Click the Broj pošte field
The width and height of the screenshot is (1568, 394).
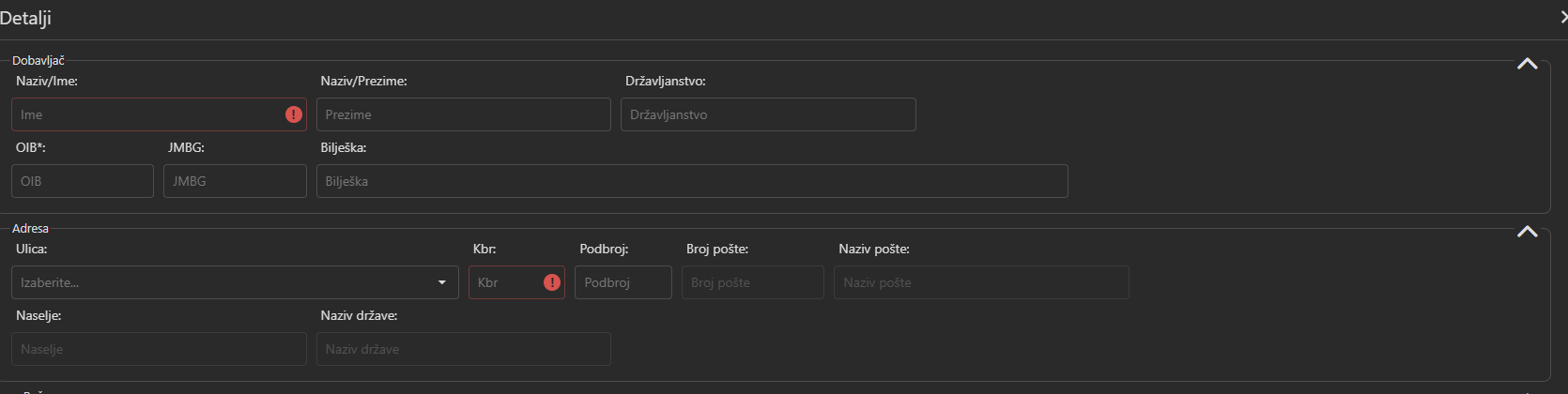(752, 282)
